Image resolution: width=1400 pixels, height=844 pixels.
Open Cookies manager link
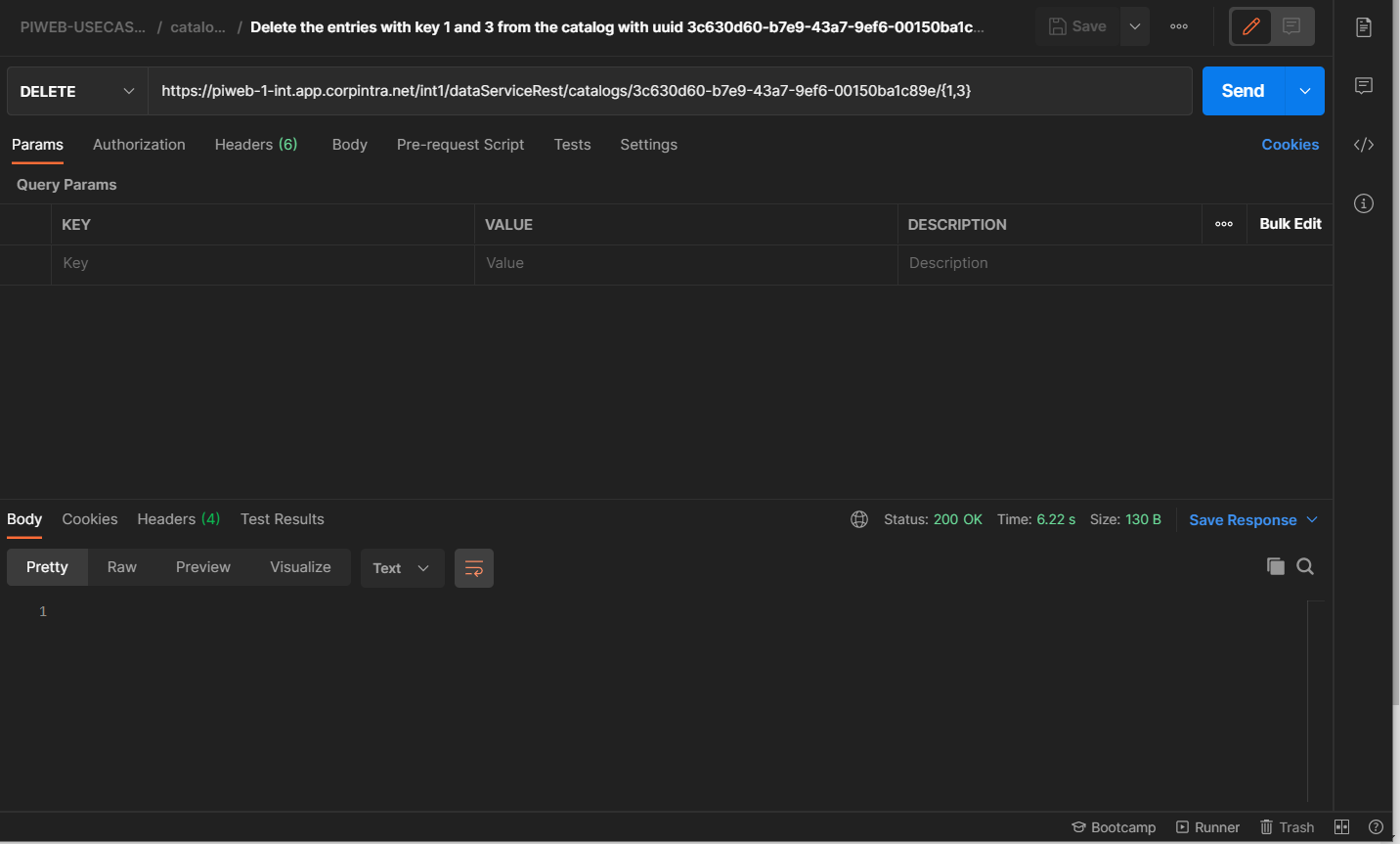(1290, 144)
